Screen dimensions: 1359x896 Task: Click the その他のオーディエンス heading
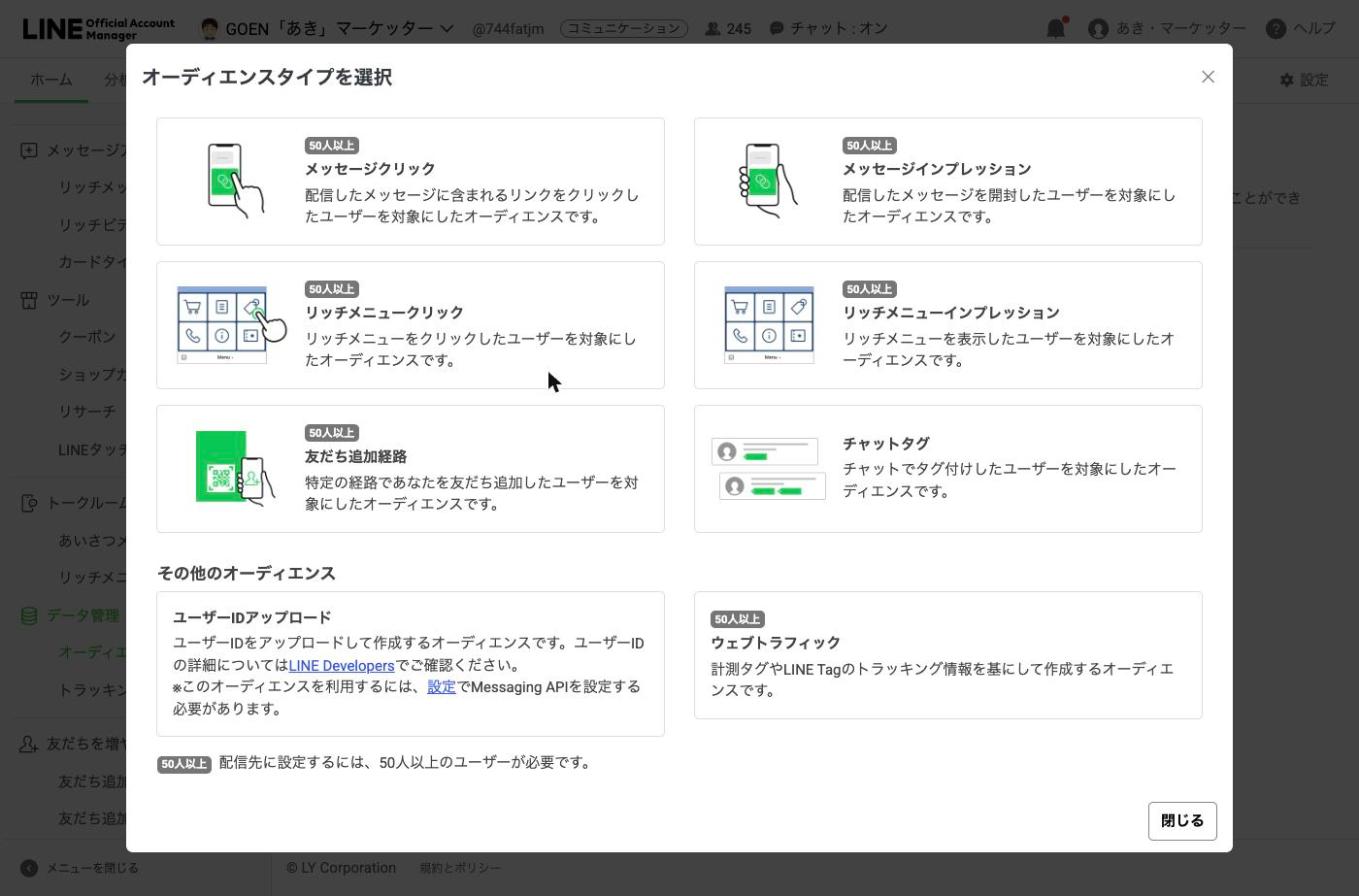246,573
